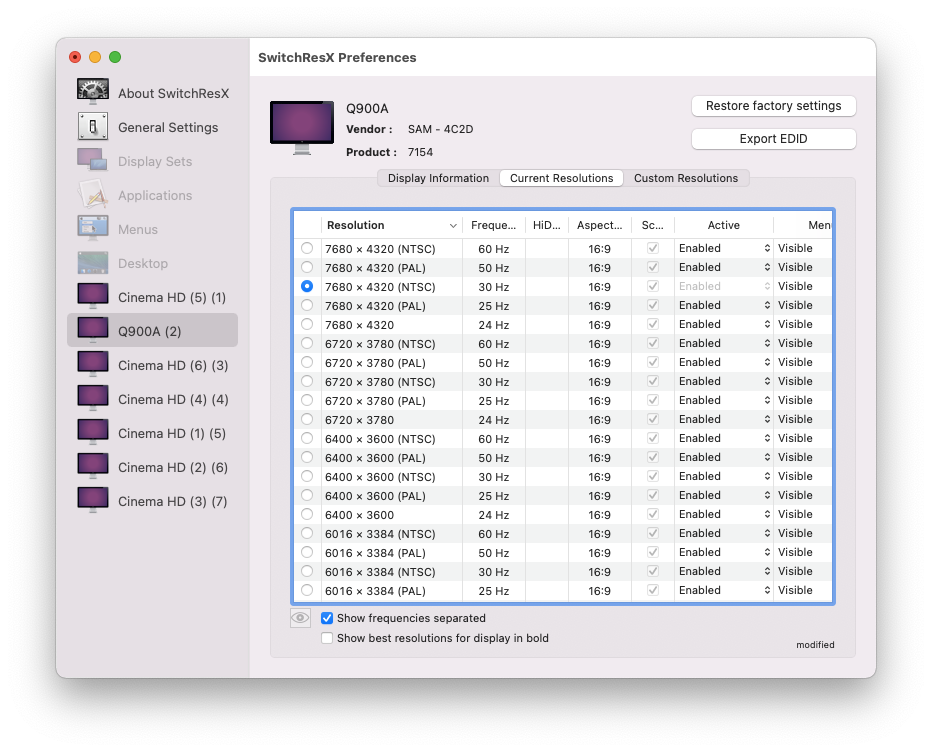
Task: Click Aspect column header
Action: coord(599,225)
